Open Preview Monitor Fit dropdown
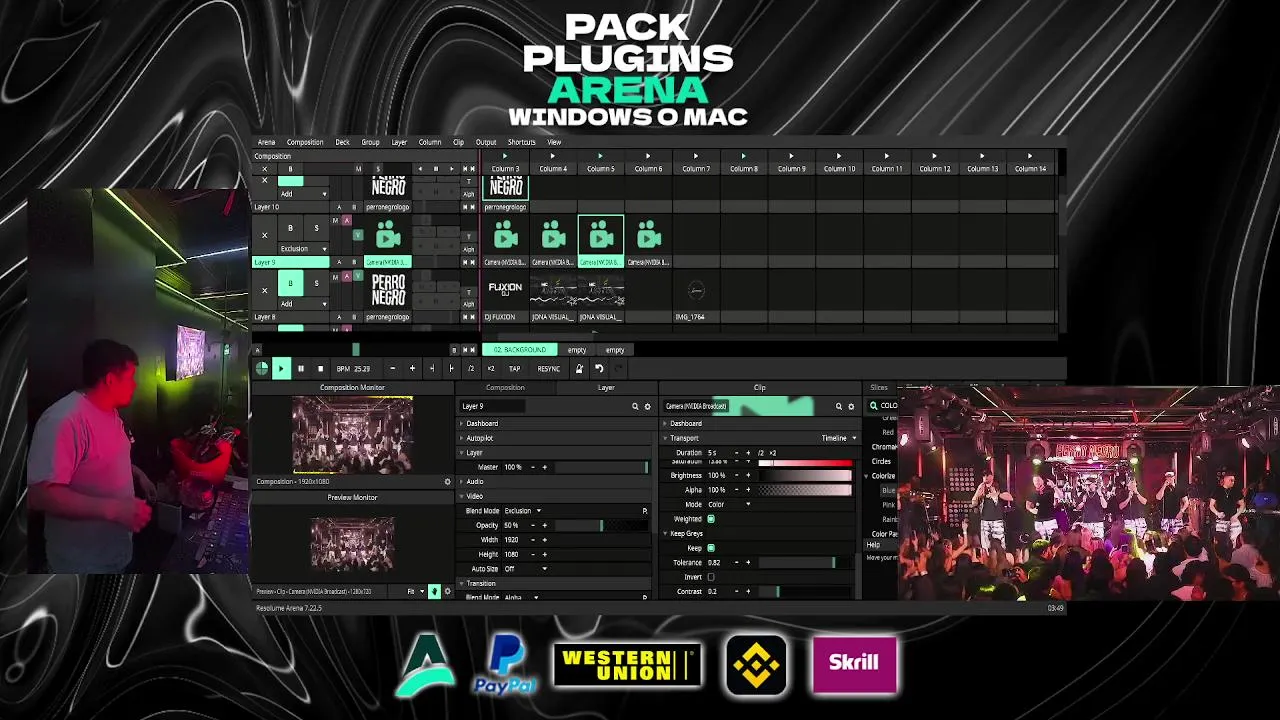The height and width of the screenshot is (720, 1280). (415, 591)
